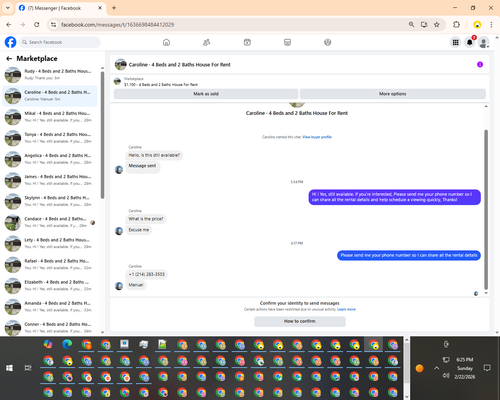Open the Conner conversation
The image size is (500, 400).
click(50, 327)
